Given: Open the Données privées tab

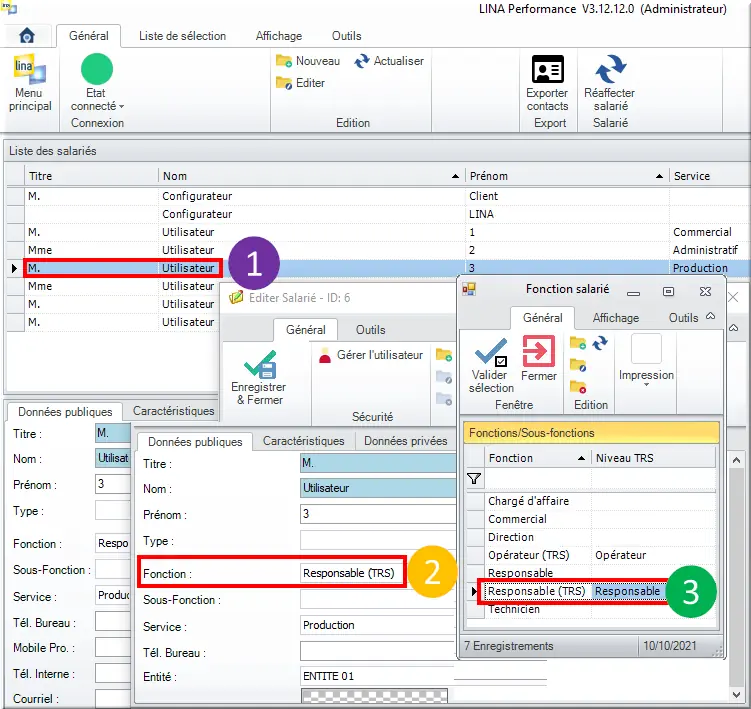Looking at the screenshot, I should [x=405, y=441].
